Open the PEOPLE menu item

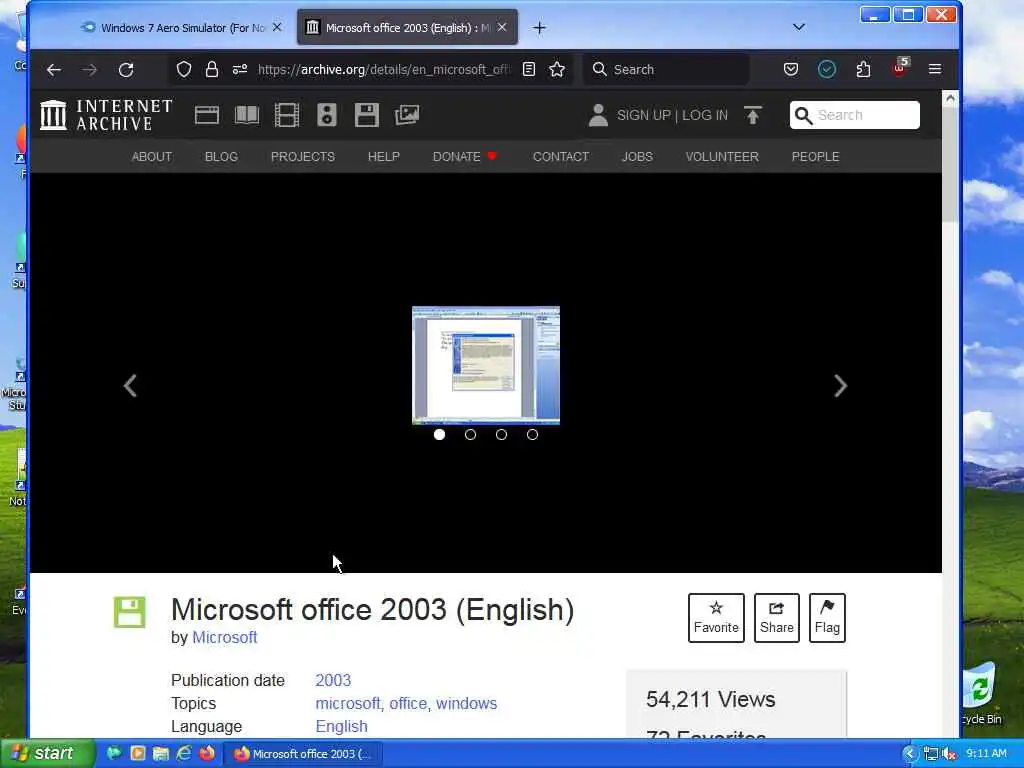(816, 157)
